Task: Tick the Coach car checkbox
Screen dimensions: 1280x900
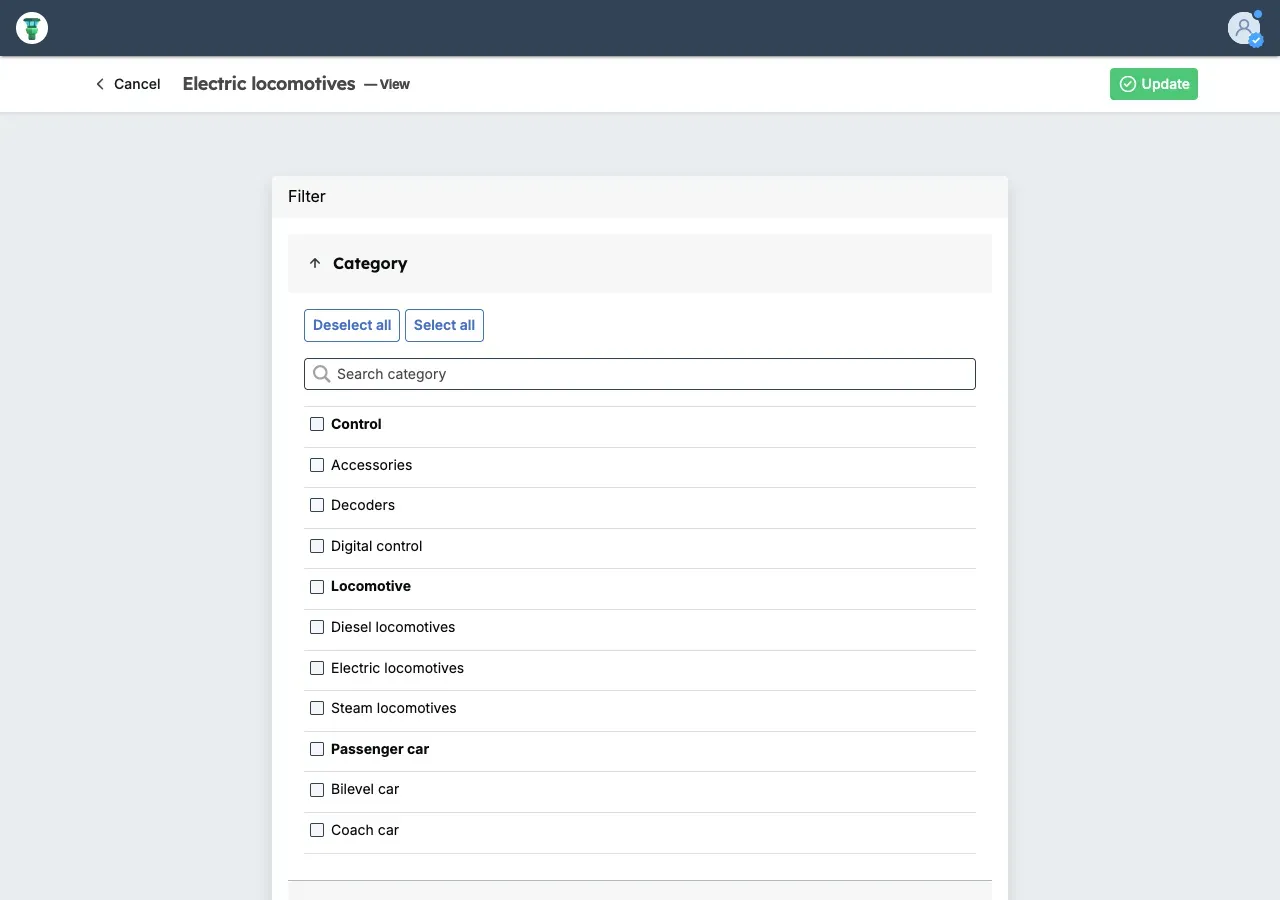Action: (x=317, y=830)
